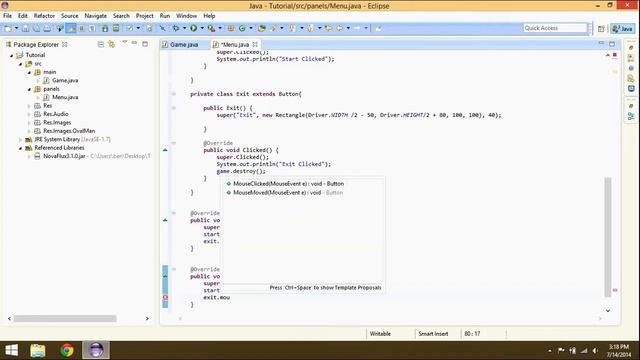Screen dimensions: 640x360
Task: Click the Print toolbar icon
Action: point(47,28)
